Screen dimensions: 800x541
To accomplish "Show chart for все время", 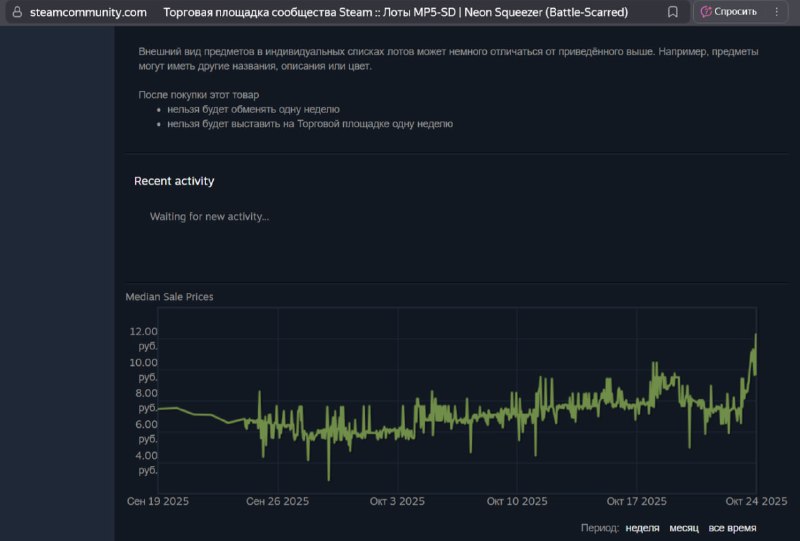I will (x=732, y=528).
